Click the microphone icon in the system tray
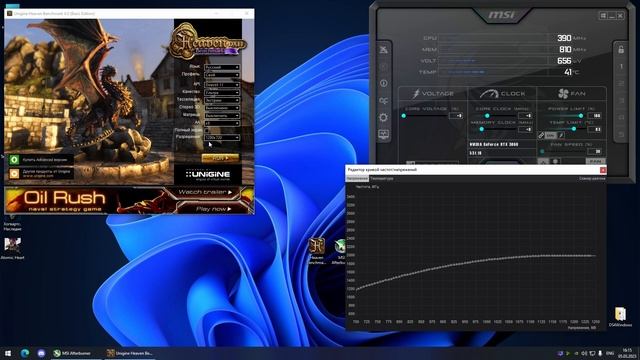The image size is (640, 360). 600,353
